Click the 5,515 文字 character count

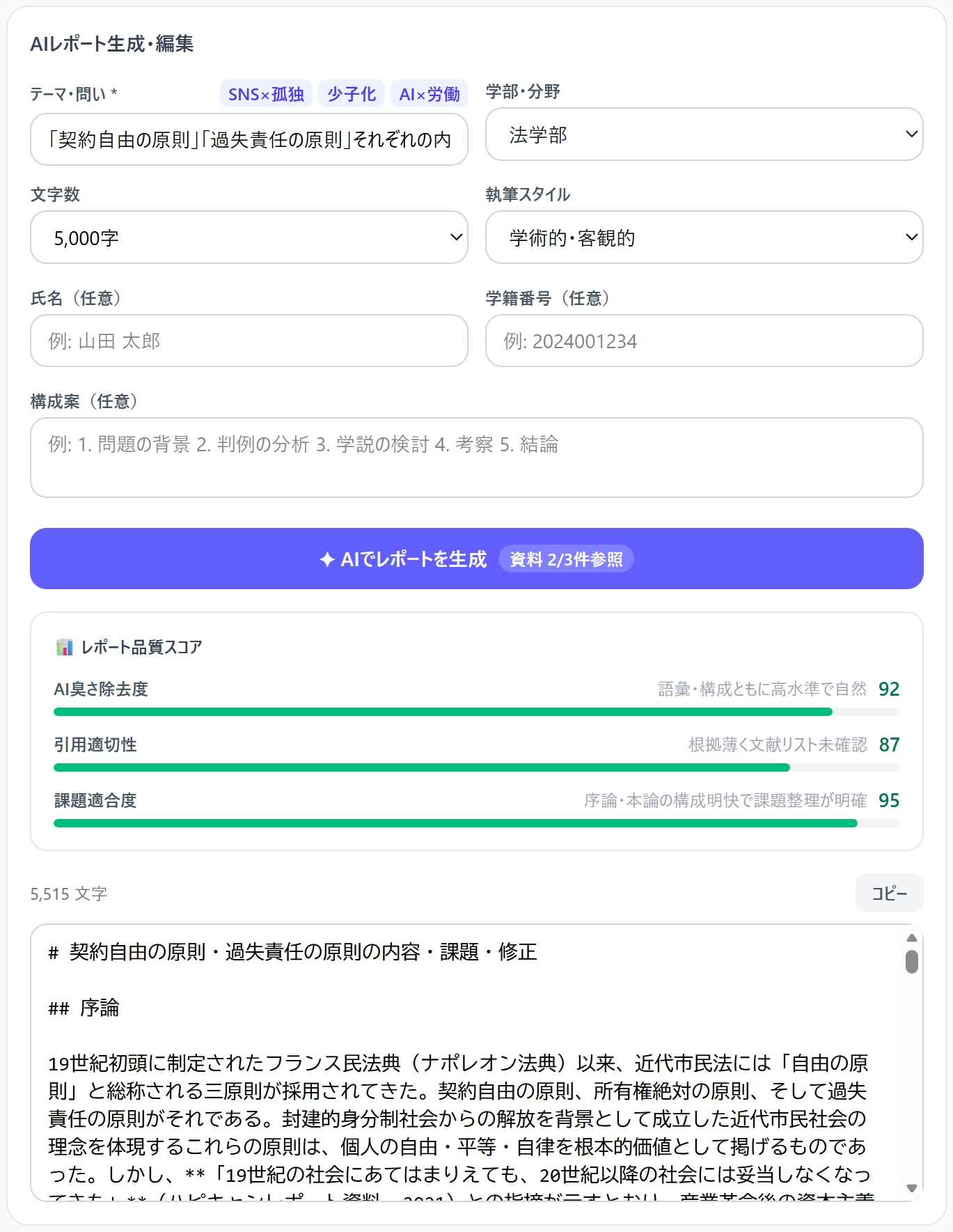click(x=69, y=894)
